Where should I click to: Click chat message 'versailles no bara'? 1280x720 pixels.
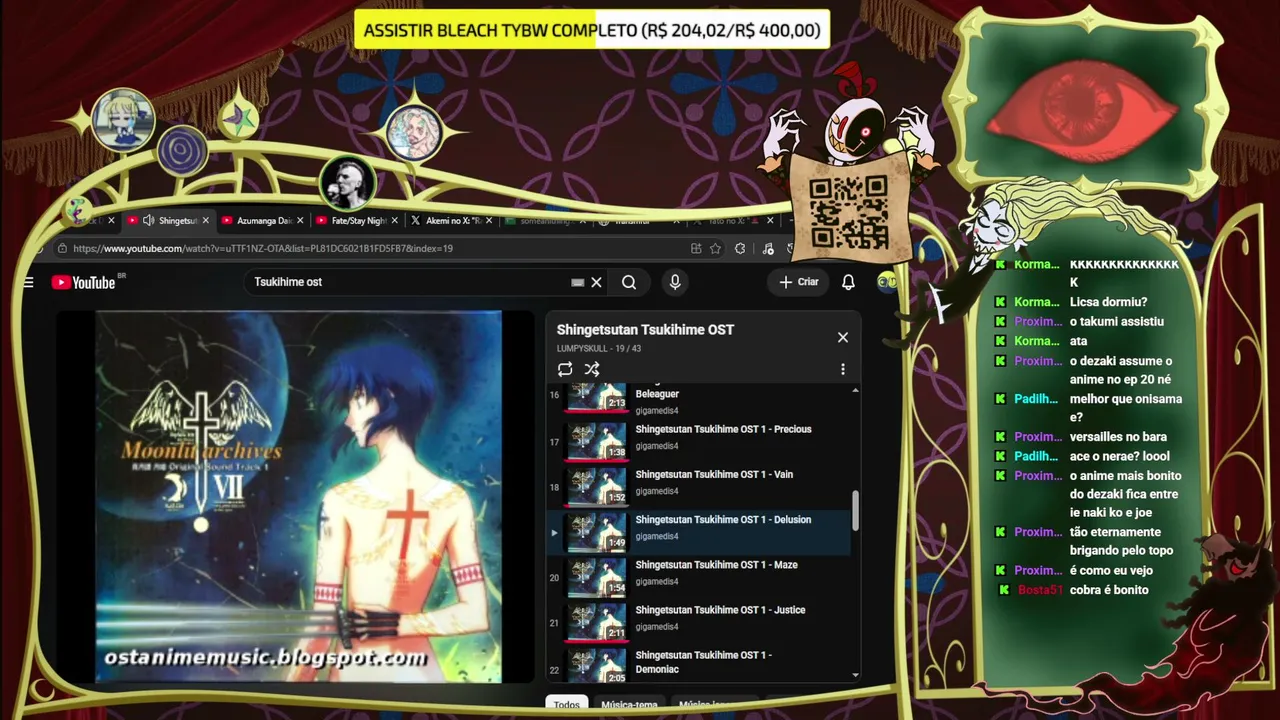[x=1118, y=437]
